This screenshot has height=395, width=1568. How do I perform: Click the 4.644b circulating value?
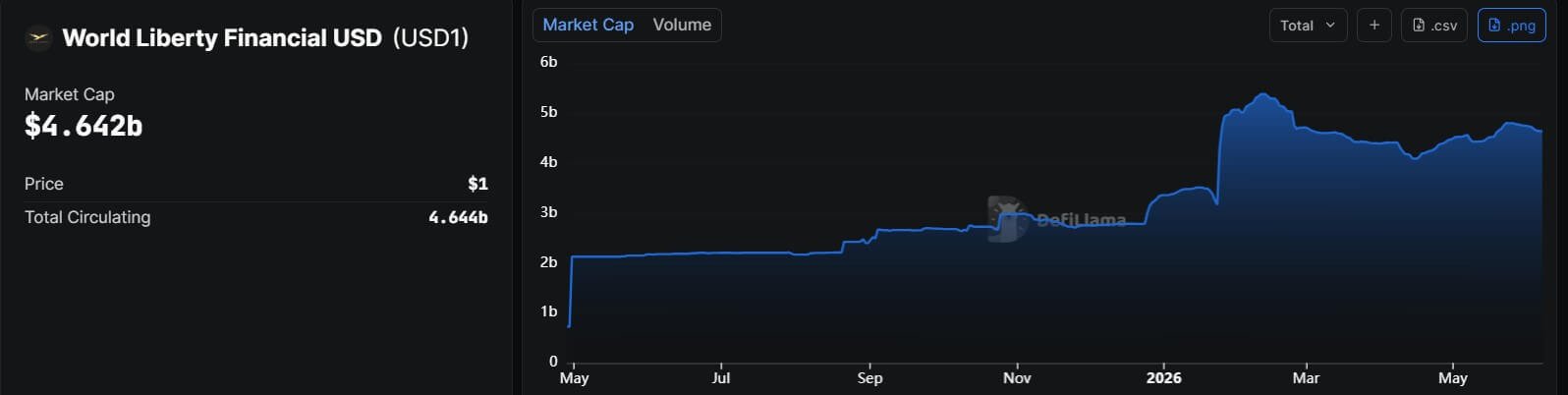click(458, 217)
